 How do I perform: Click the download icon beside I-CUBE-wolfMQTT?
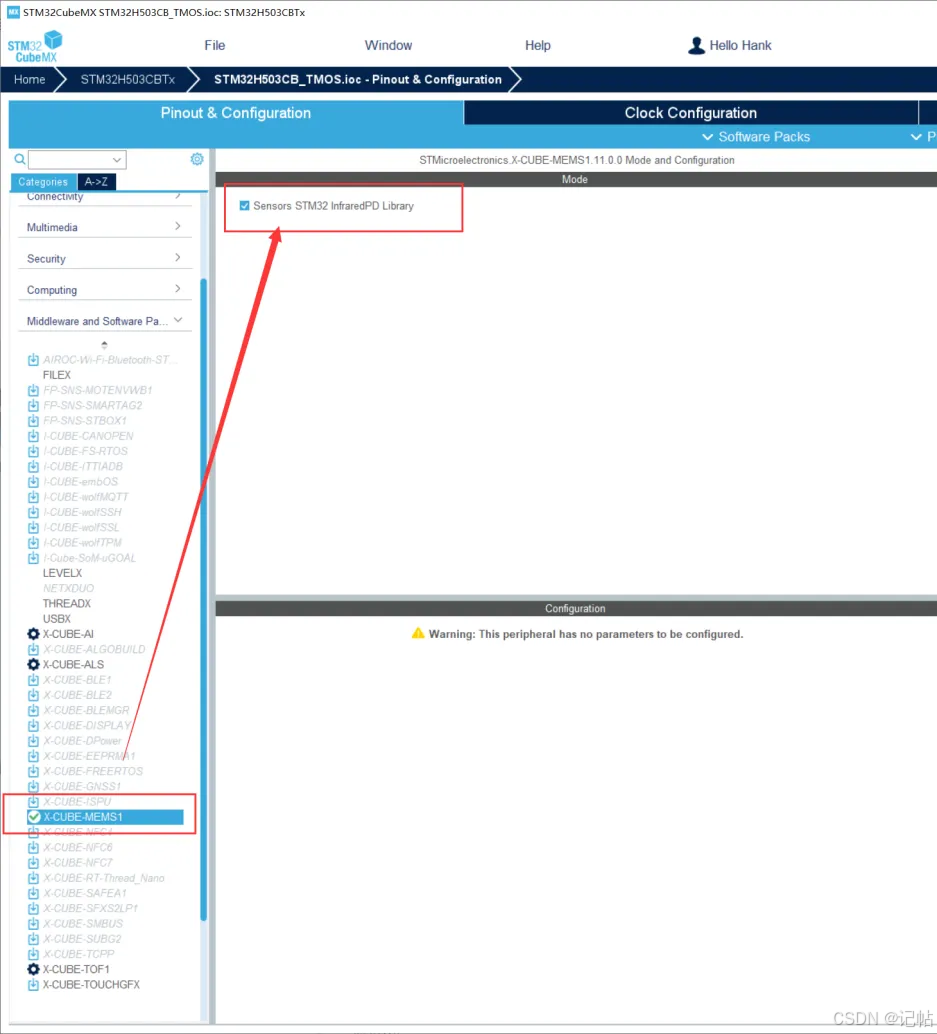[x=33, y=497]
